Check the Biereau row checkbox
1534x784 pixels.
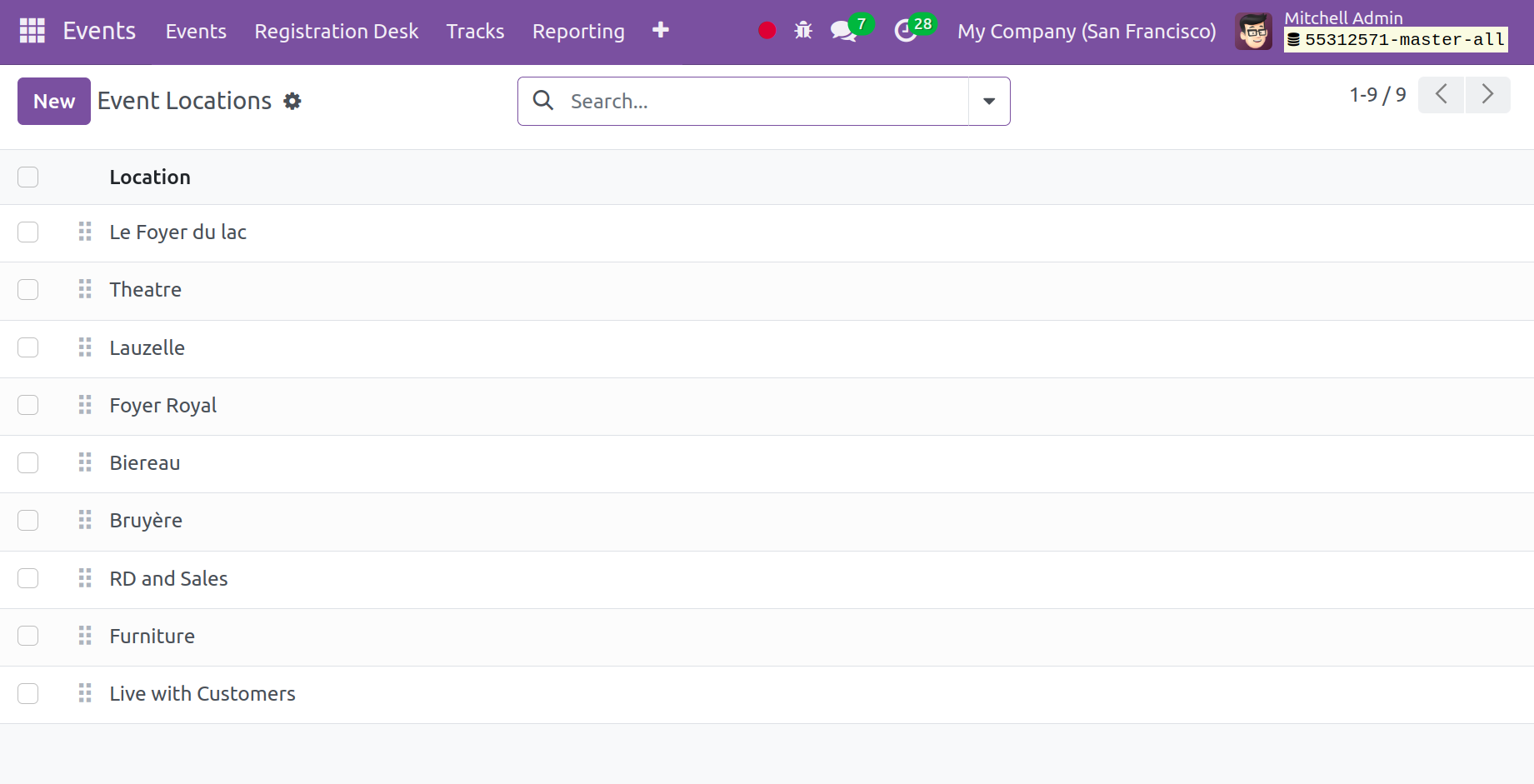(x=28, y=462)
